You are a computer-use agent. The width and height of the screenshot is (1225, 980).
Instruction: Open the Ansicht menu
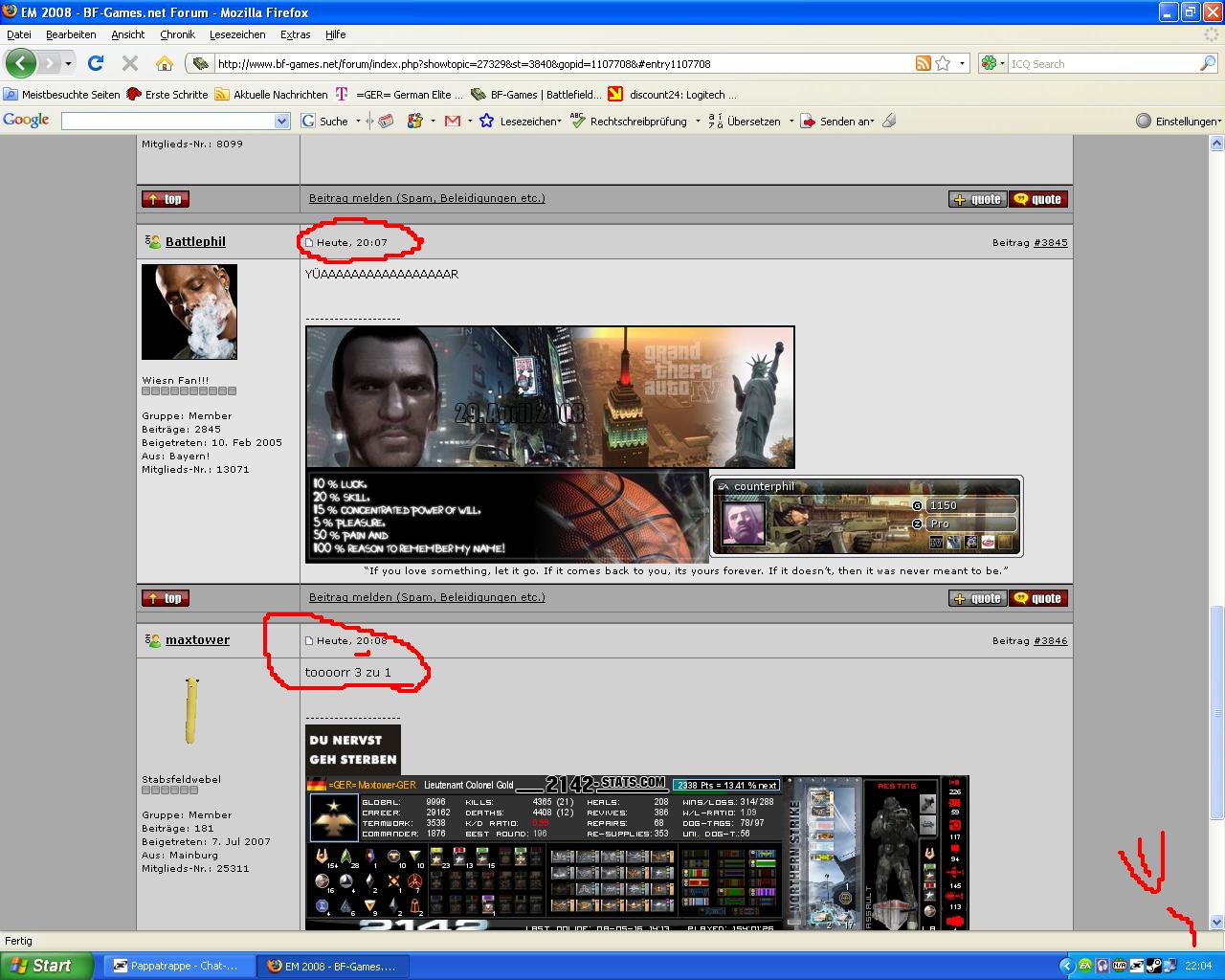point(127,34)
